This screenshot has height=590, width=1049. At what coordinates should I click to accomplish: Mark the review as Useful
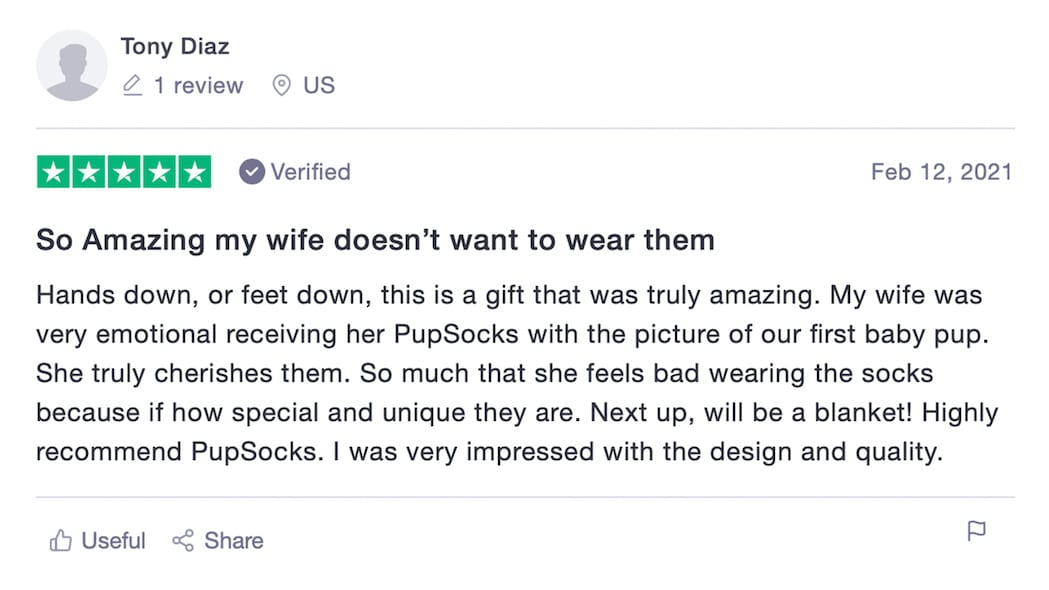click(113, 541)
